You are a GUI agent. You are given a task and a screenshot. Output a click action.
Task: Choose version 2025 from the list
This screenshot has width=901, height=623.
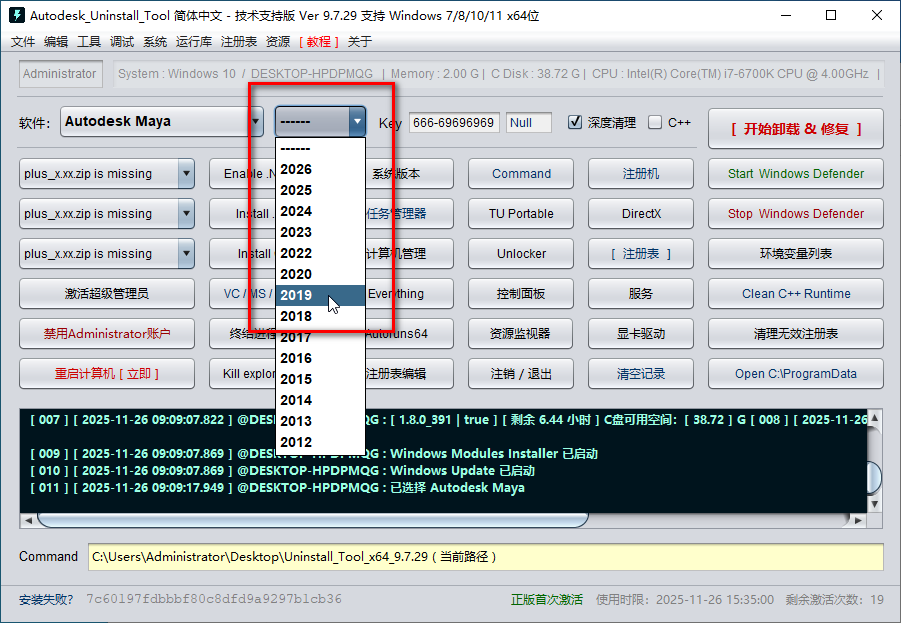(x=320, y=190)
